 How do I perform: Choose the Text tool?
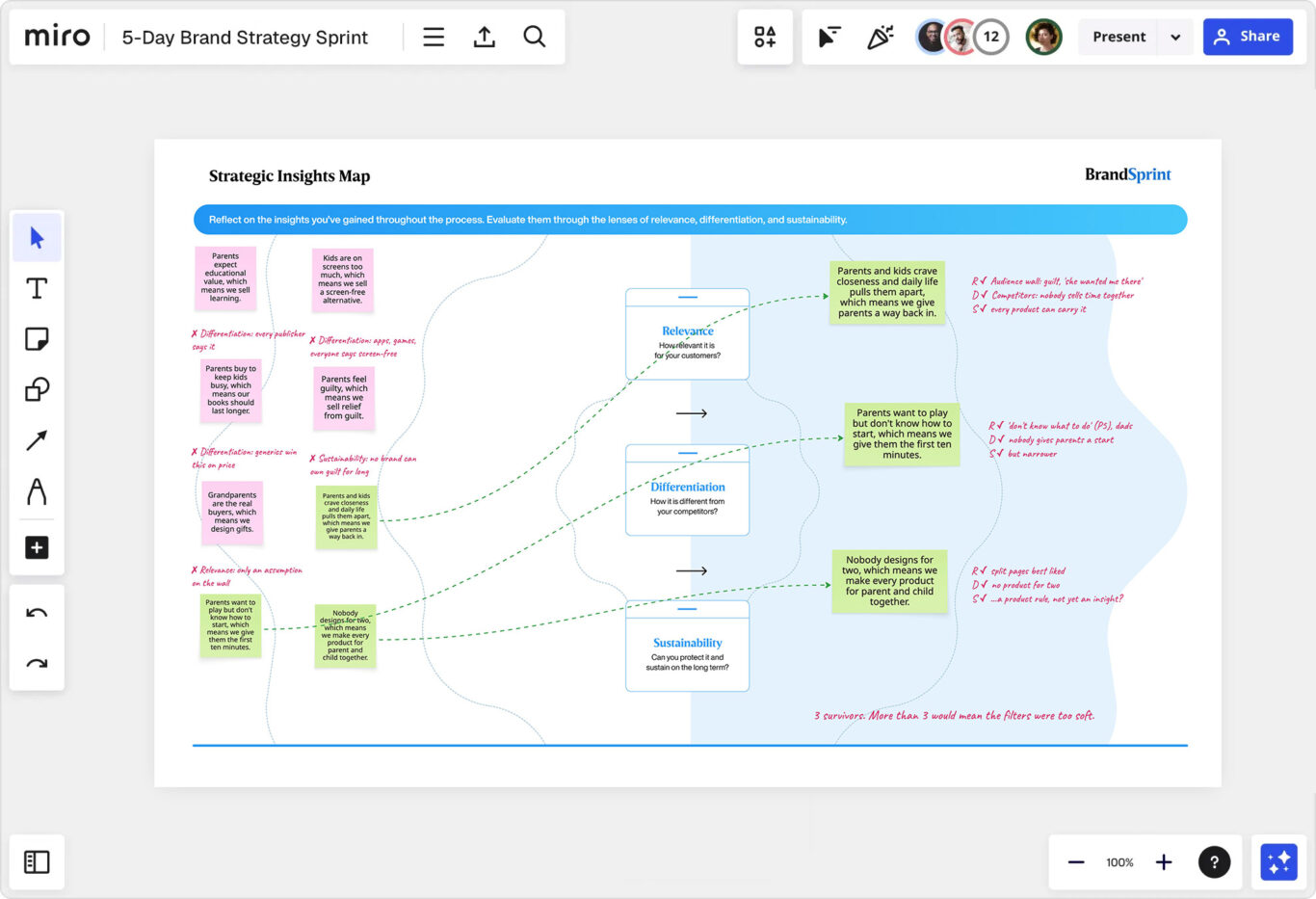[x=37, y=289]
